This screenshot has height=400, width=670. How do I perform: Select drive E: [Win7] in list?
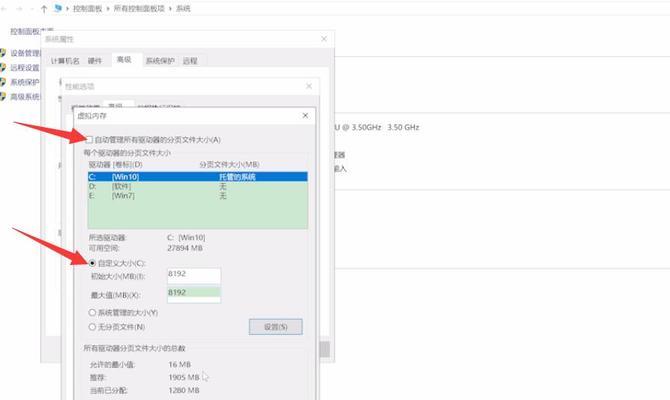tap(197, 196)
